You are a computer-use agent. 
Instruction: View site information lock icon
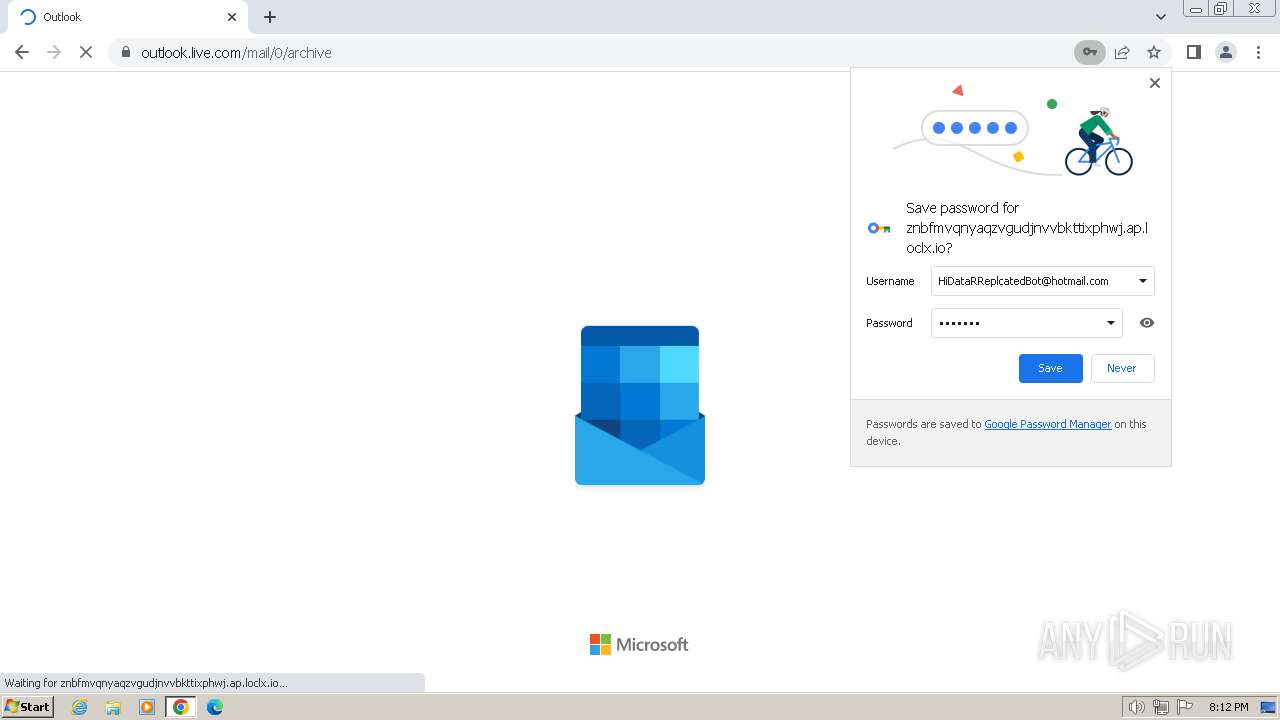point(125,52)
